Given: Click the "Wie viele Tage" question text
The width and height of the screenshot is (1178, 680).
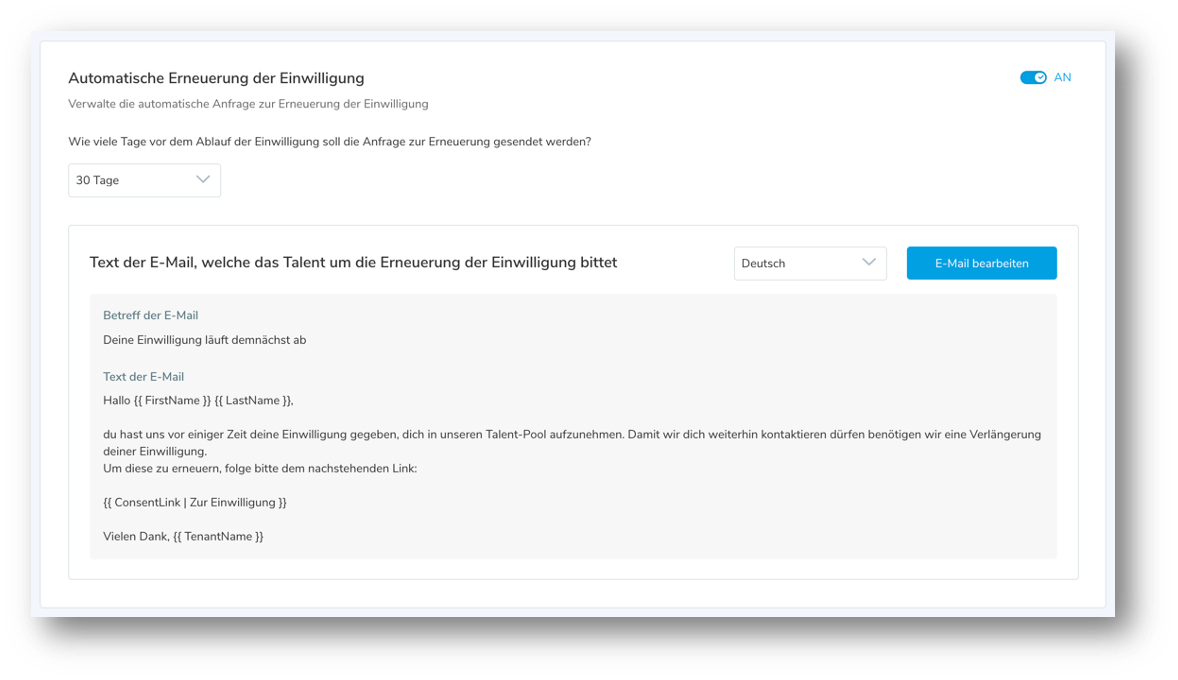Looking at the screenshot, I should click(329, 142).
